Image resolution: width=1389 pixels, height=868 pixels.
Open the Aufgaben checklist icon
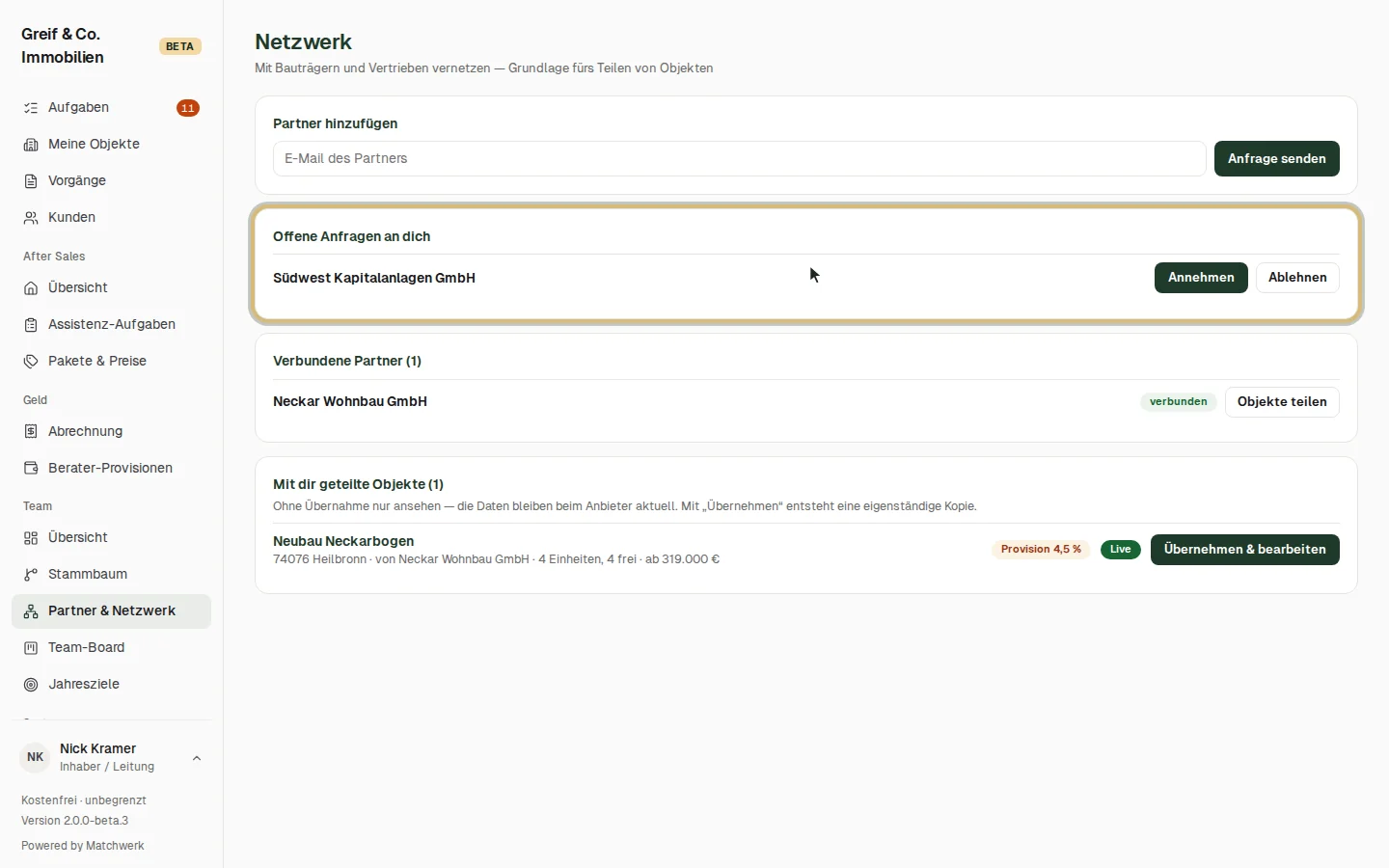click(31, 108)
